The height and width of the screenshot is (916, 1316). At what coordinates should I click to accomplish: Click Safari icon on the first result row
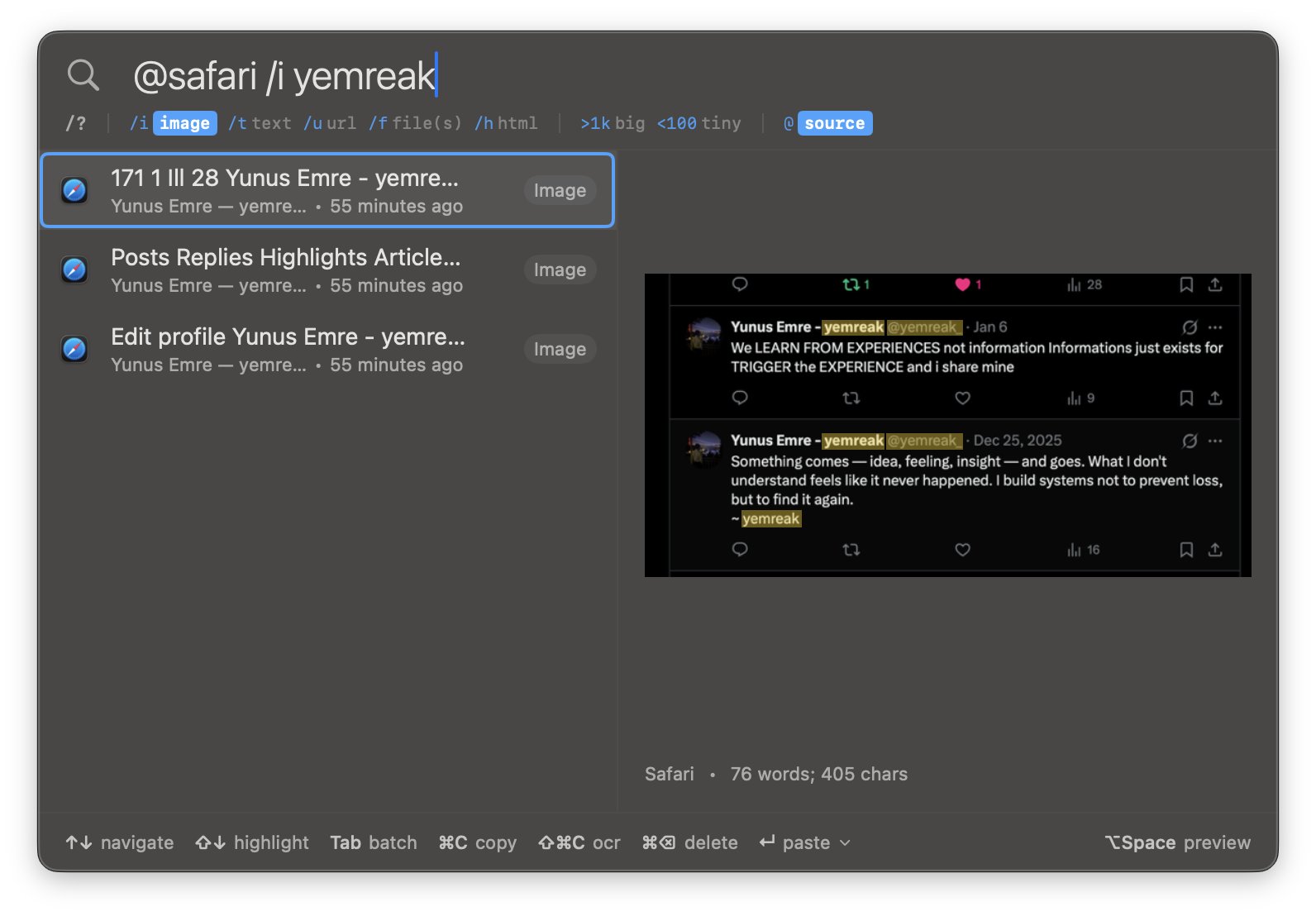pyautogui.click(x=74, y=190)
